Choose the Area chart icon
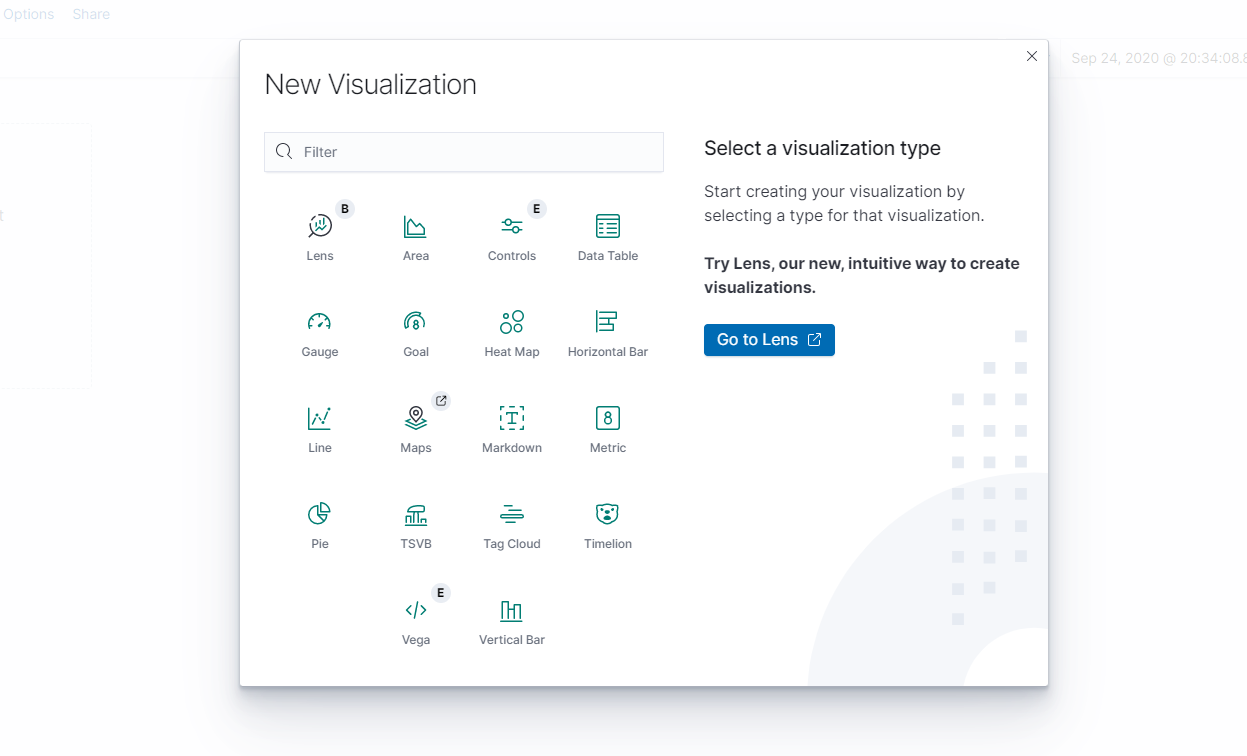The image size is (1247, 756). [x=415, y=226]
